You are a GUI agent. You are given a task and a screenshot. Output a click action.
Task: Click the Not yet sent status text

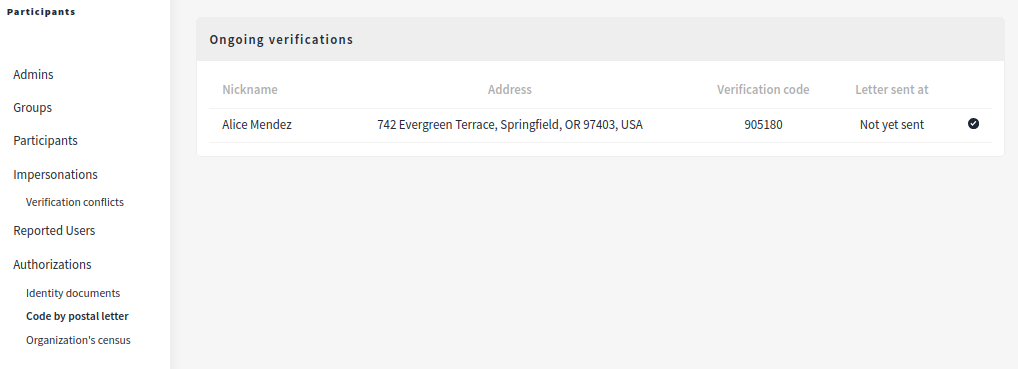[891, 125]
